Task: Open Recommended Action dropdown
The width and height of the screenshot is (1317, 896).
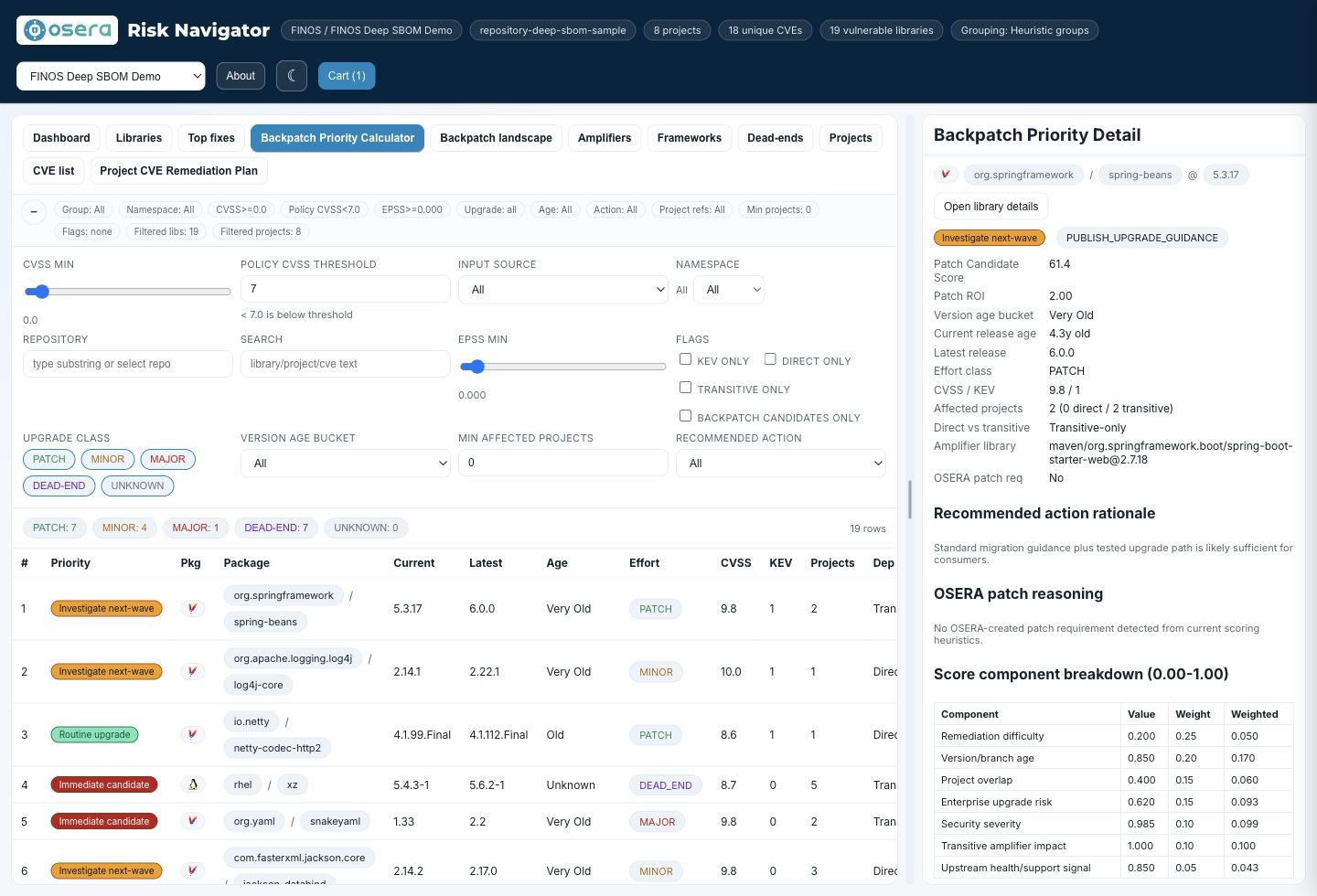Action: point(781,463)
